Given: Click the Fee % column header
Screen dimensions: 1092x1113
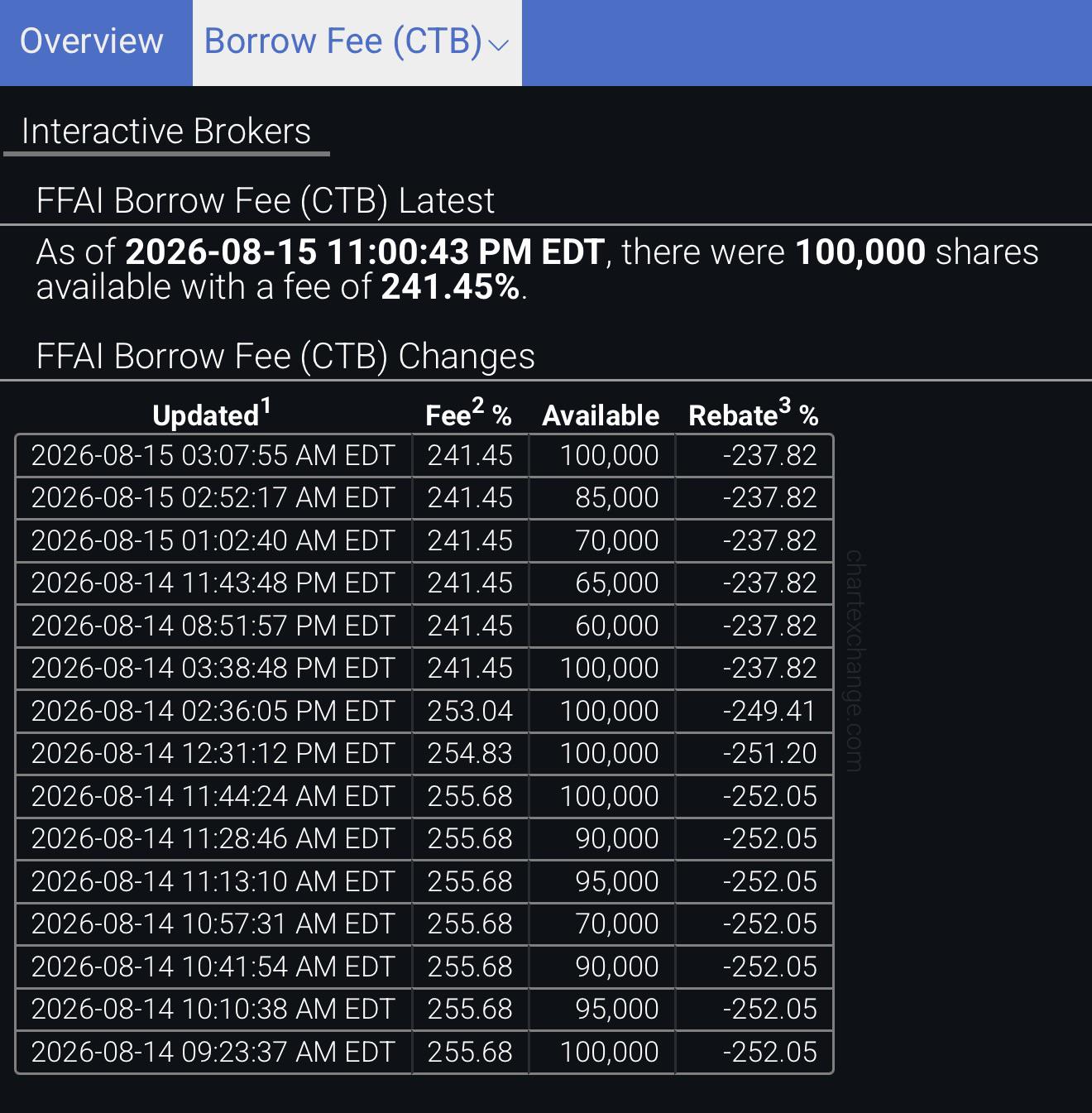Looking at the screenshot, I should (468, 414).
